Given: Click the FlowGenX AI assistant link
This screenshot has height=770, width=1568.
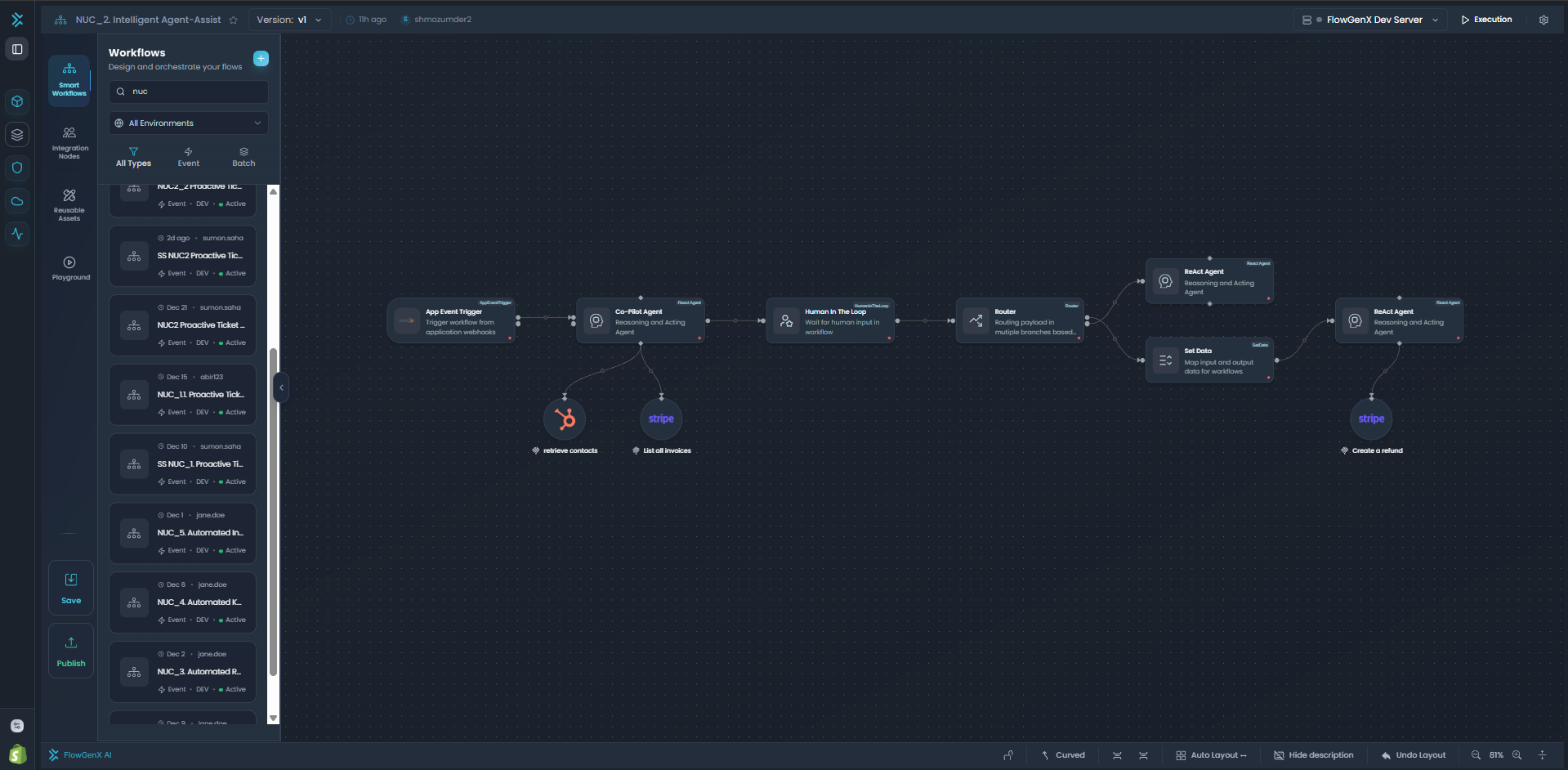Looking at the screenshot, I should tap(80, 755).
